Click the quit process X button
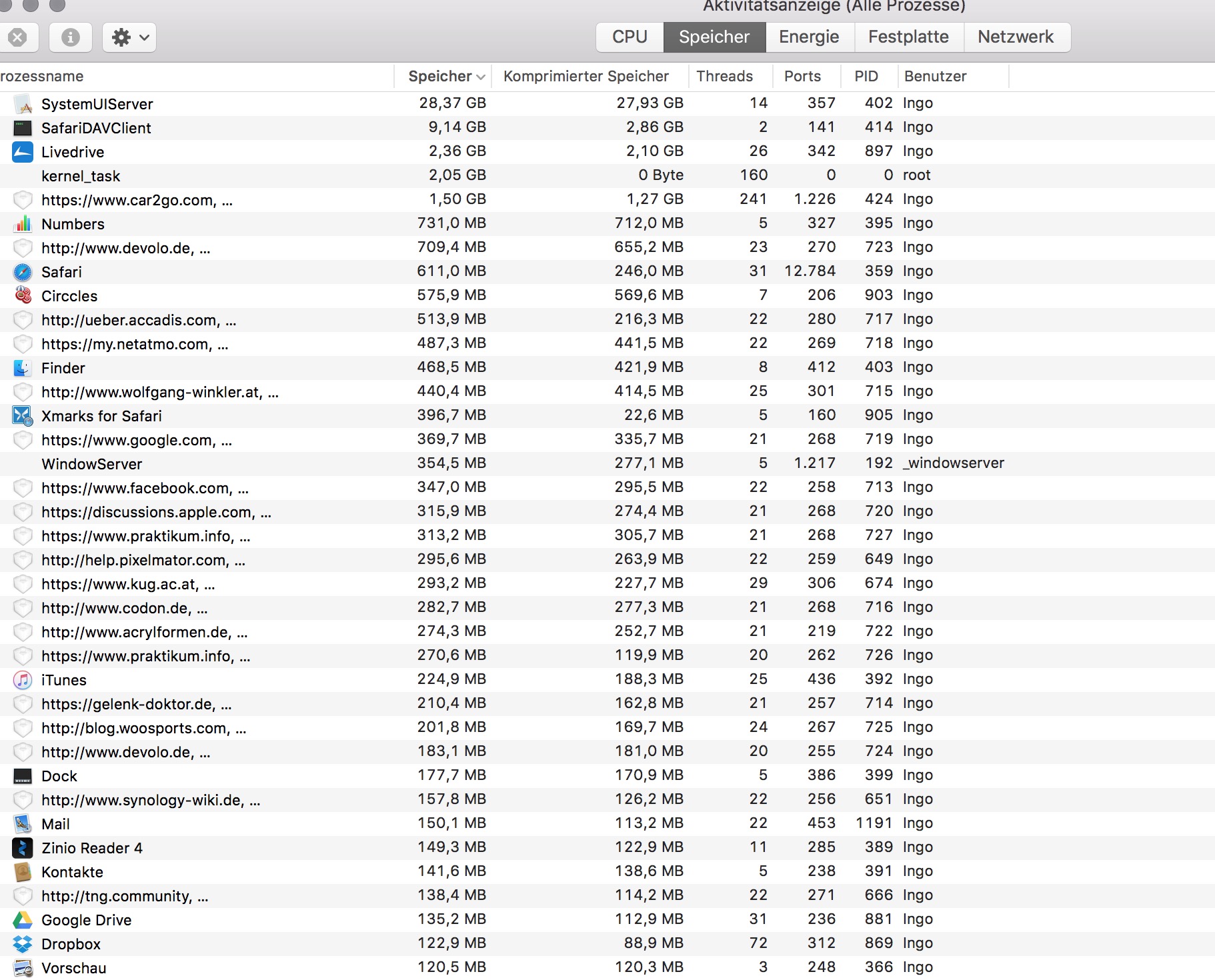1215x980 pixels. click(18, 37)
